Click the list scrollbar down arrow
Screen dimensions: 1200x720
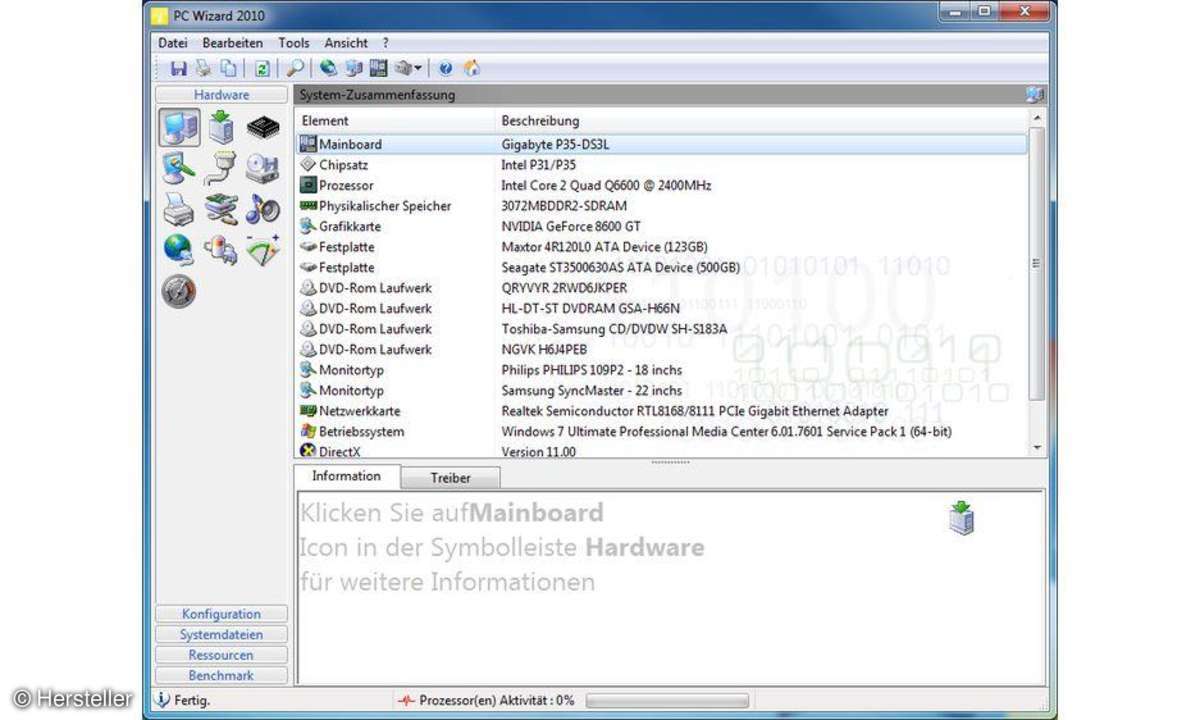1036,449
